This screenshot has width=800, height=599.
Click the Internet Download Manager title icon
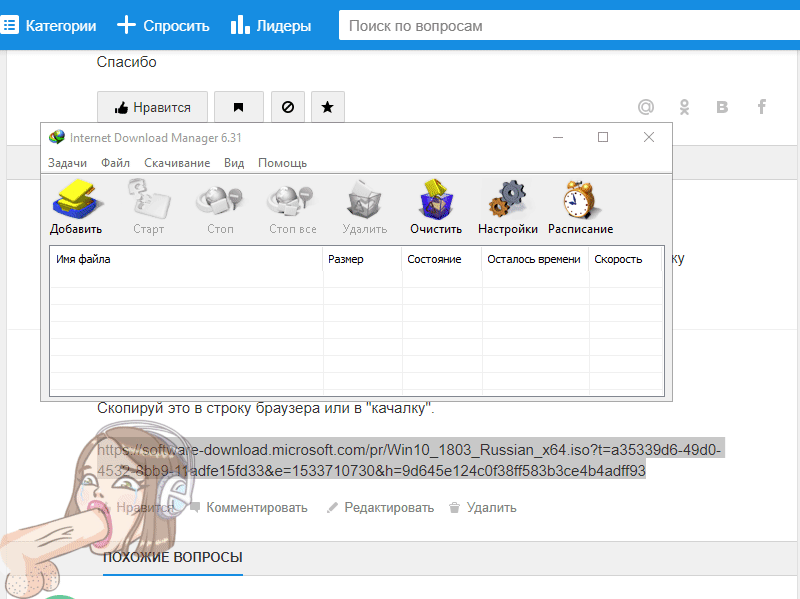57,137
